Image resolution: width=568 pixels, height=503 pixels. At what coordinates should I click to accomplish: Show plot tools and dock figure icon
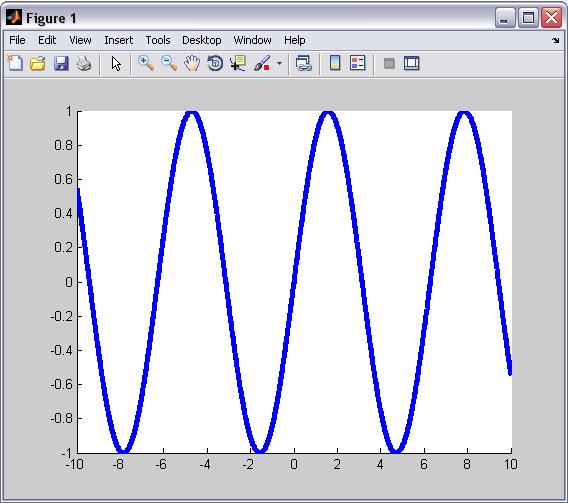tap(412, 63)
